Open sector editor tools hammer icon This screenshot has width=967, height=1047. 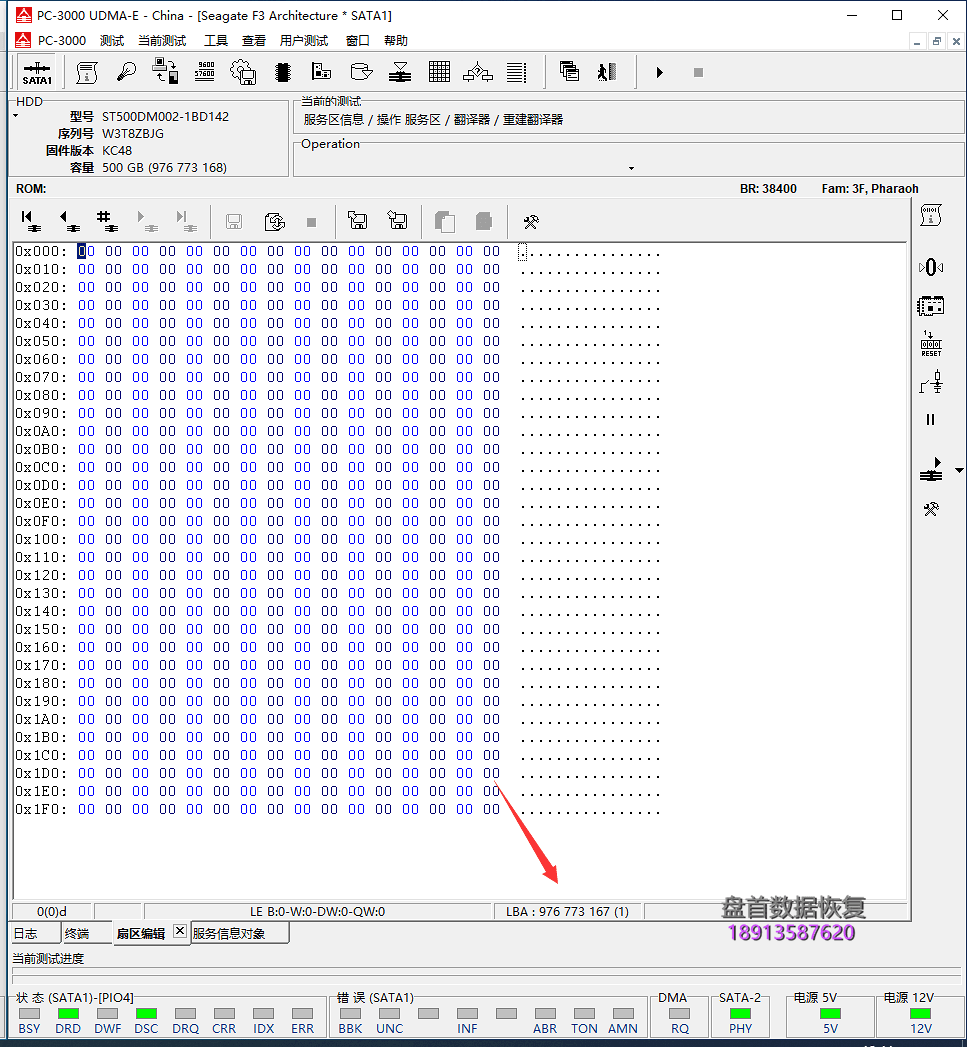(x=531, y=222)
